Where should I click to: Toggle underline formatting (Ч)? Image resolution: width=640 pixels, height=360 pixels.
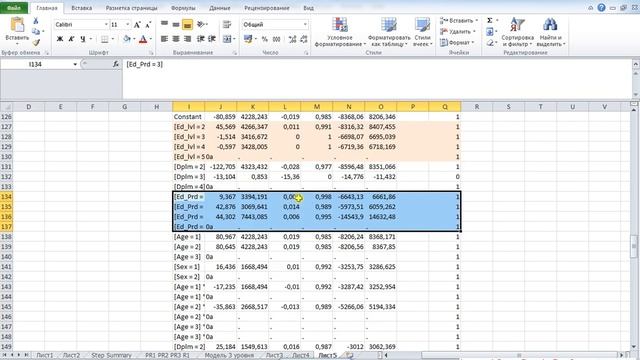(x=82, y=39)
